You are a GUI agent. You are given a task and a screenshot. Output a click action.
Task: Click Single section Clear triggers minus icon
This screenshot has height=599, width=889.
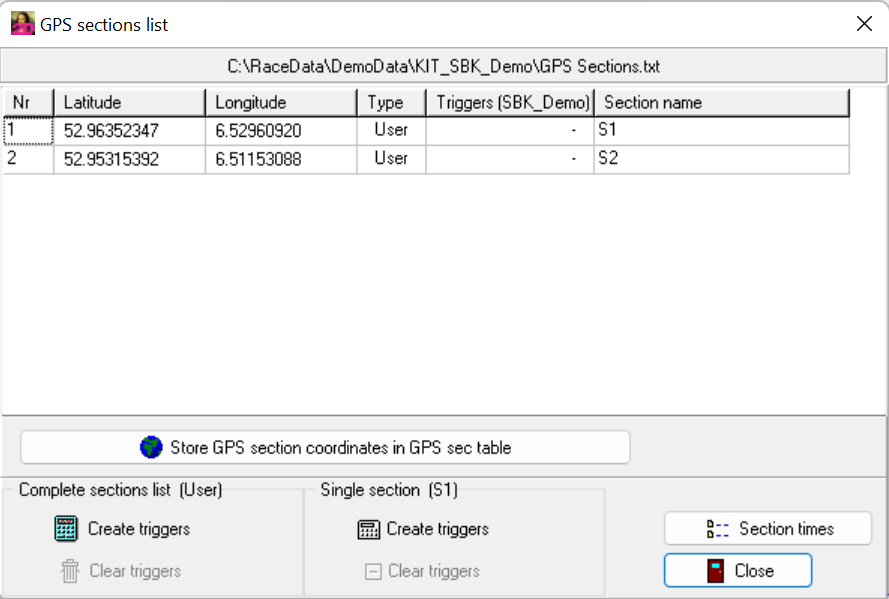[x=373, y=571]
